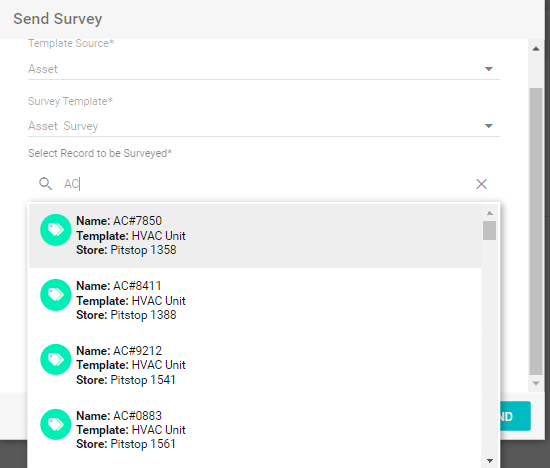Click the search magnifier icon
The width and height of the screenshot is (550, 468).
45,183
